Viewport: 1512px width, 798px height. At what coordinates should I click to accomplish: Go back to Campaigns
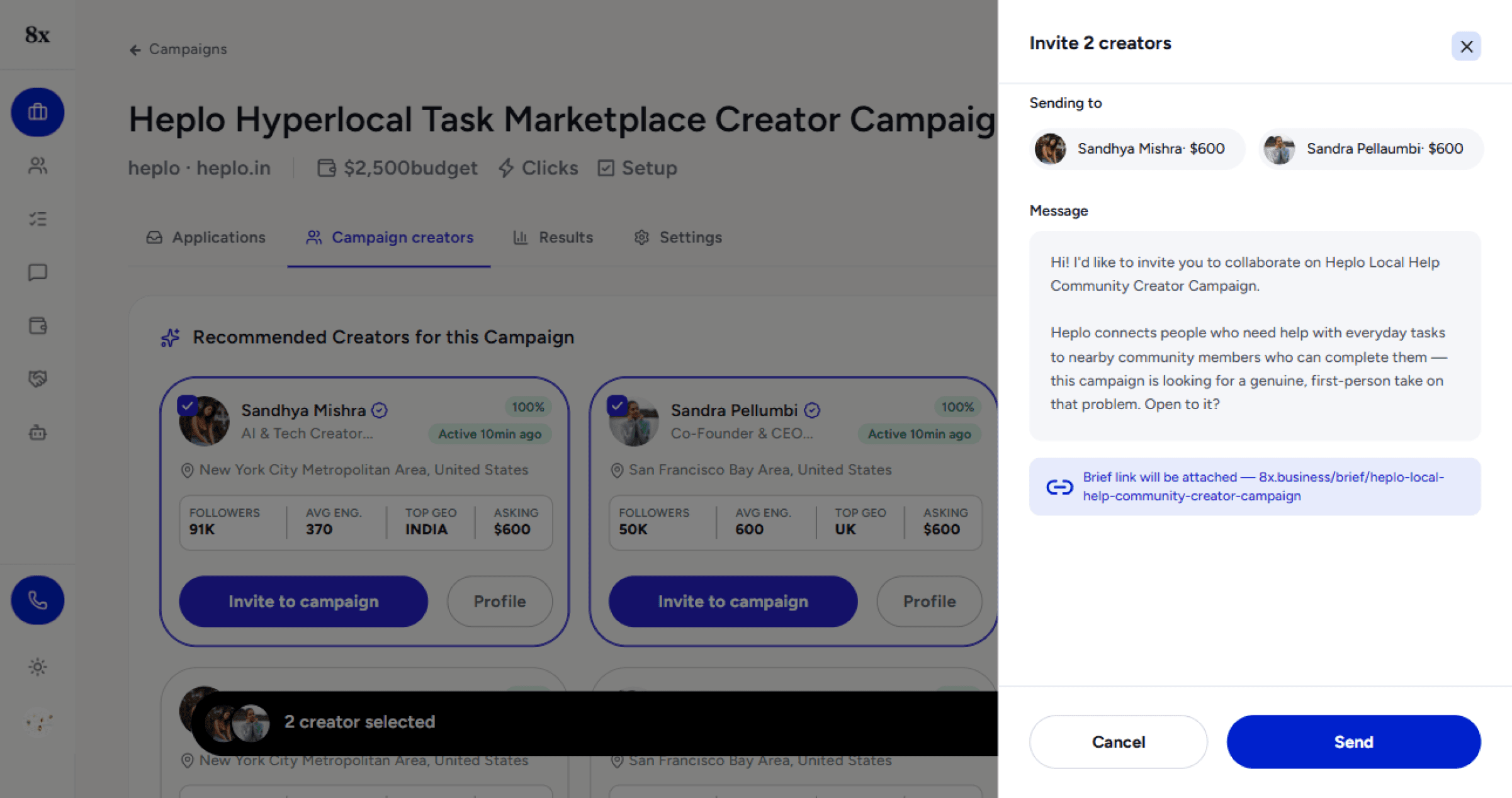point(178,49)
